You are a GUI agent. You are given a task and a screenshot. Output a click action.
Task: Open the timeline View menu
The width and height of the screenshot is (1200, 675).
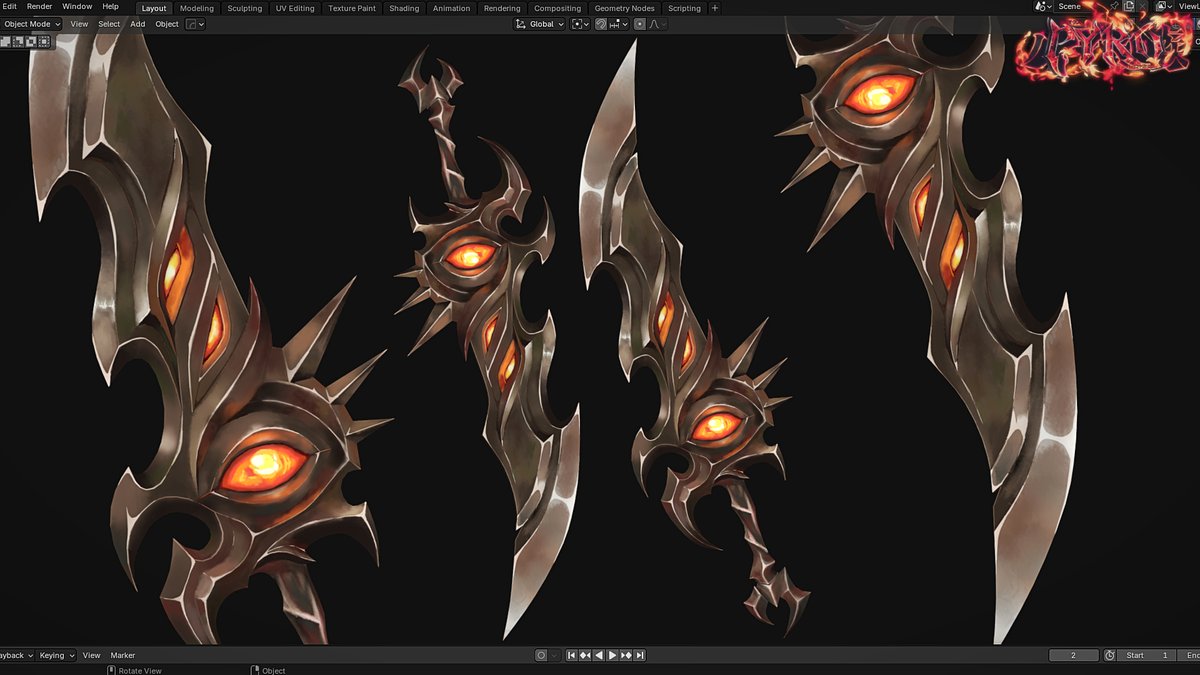click(91, 655)
